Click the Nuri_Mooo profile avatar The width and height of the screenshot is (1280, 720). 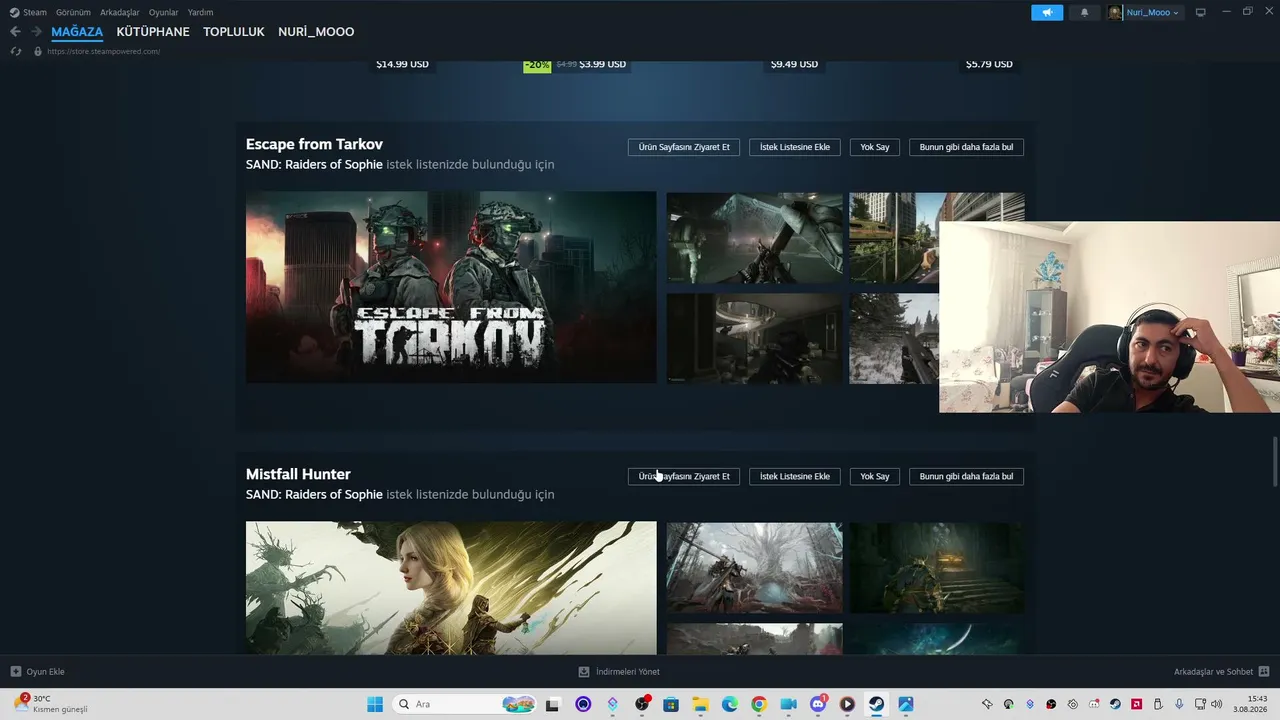click(1115, 12)
